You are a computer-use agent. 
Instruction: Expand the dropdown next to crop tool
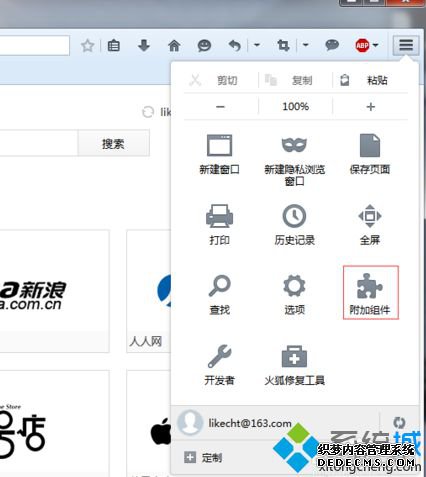[306, 45]
